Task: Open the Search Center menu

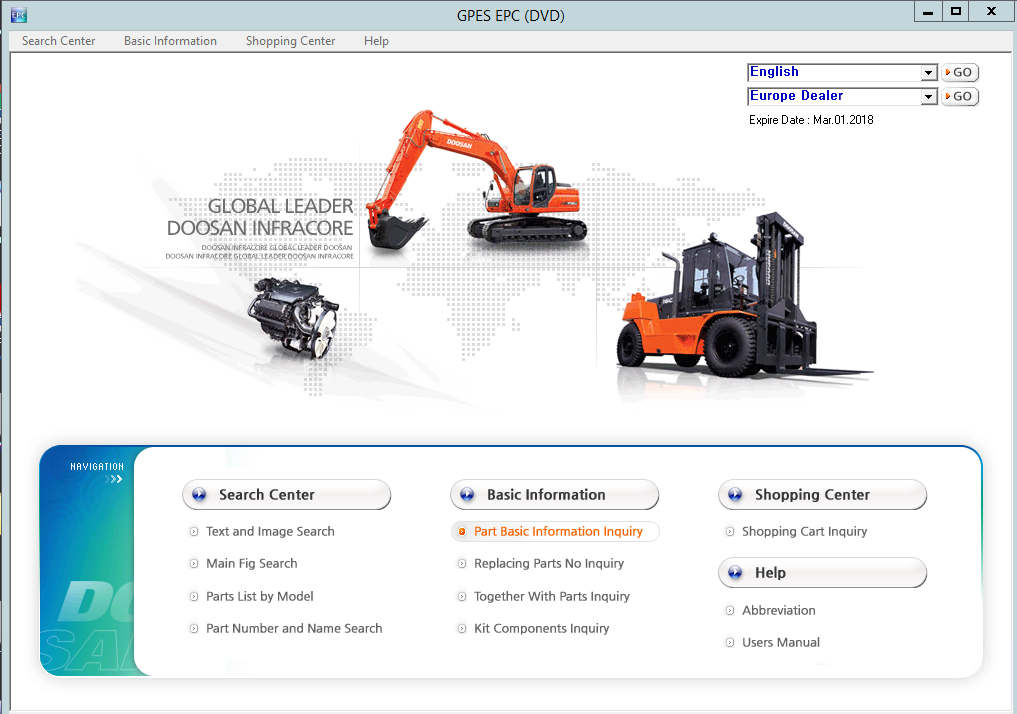Action: tap(59, 41)
